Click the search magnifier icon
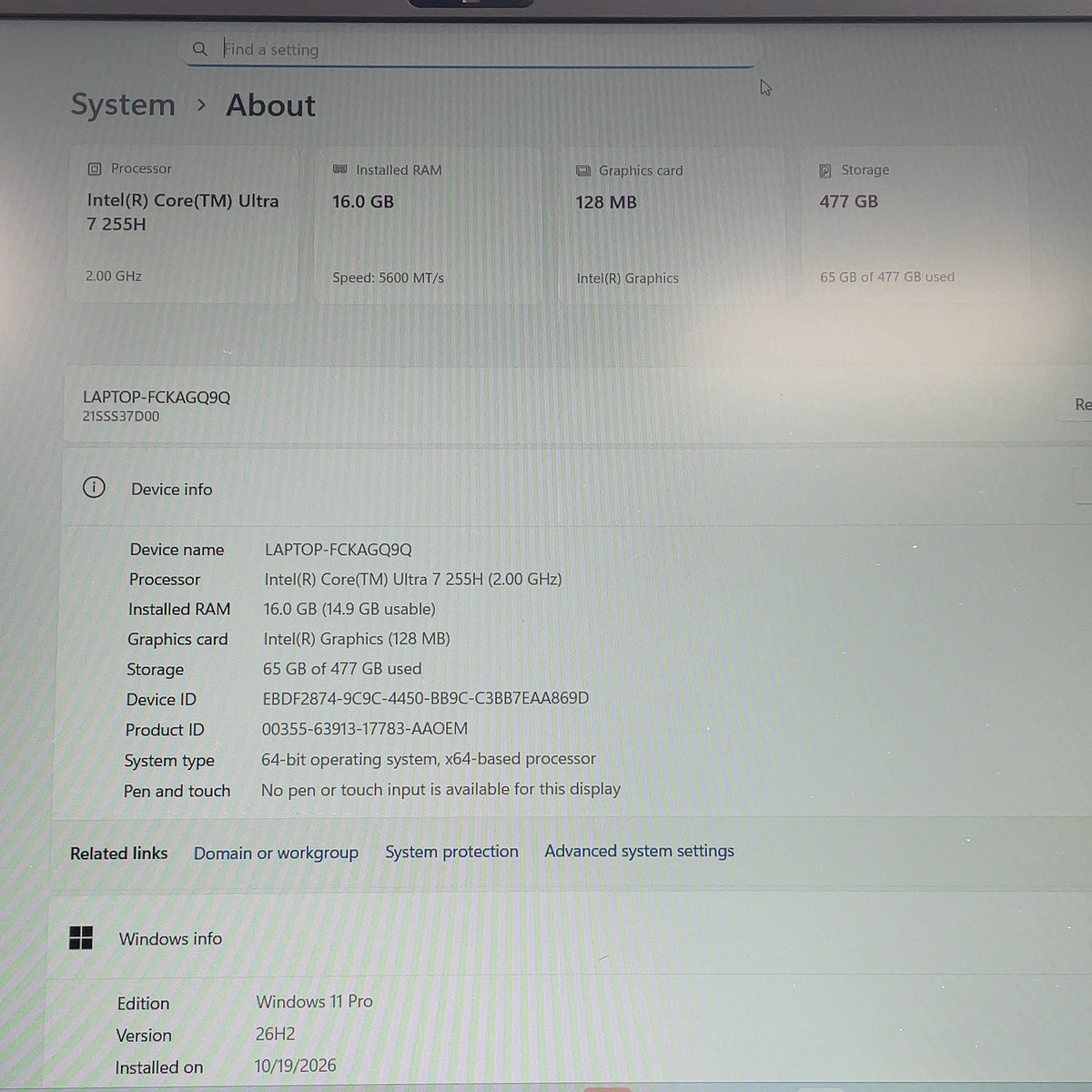The width and height of the screenshot is (1092, 1092). click(x=200, y=49)
